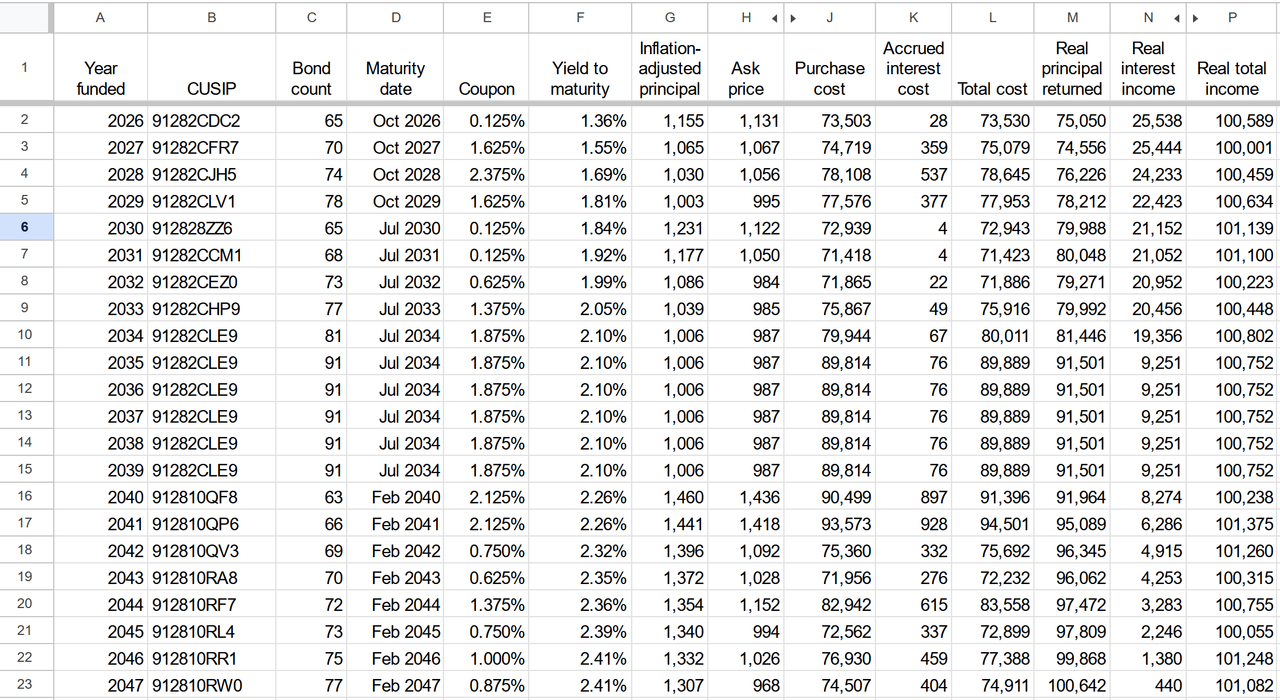Image resolution: width=1280 pixels, height=700 pixels.
Task: Select column K header
Action: 913,17
